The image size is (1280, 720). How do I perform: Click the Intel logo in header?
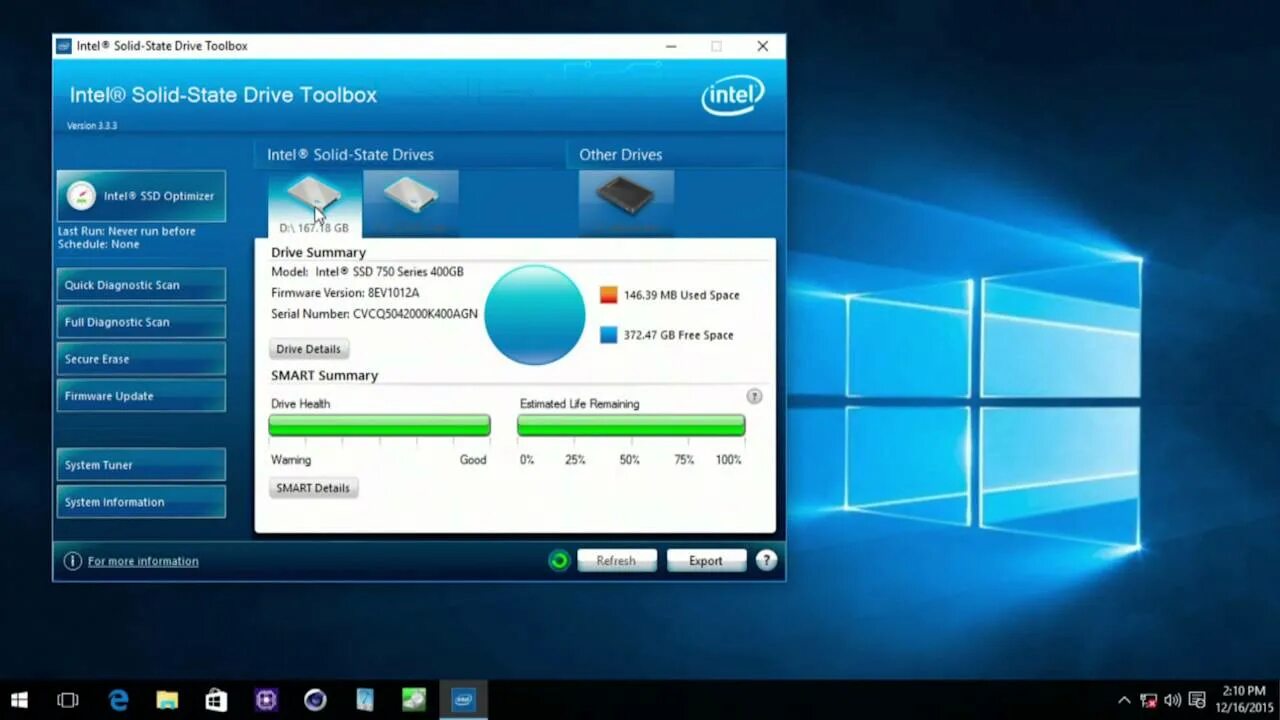tap(733, 97)
